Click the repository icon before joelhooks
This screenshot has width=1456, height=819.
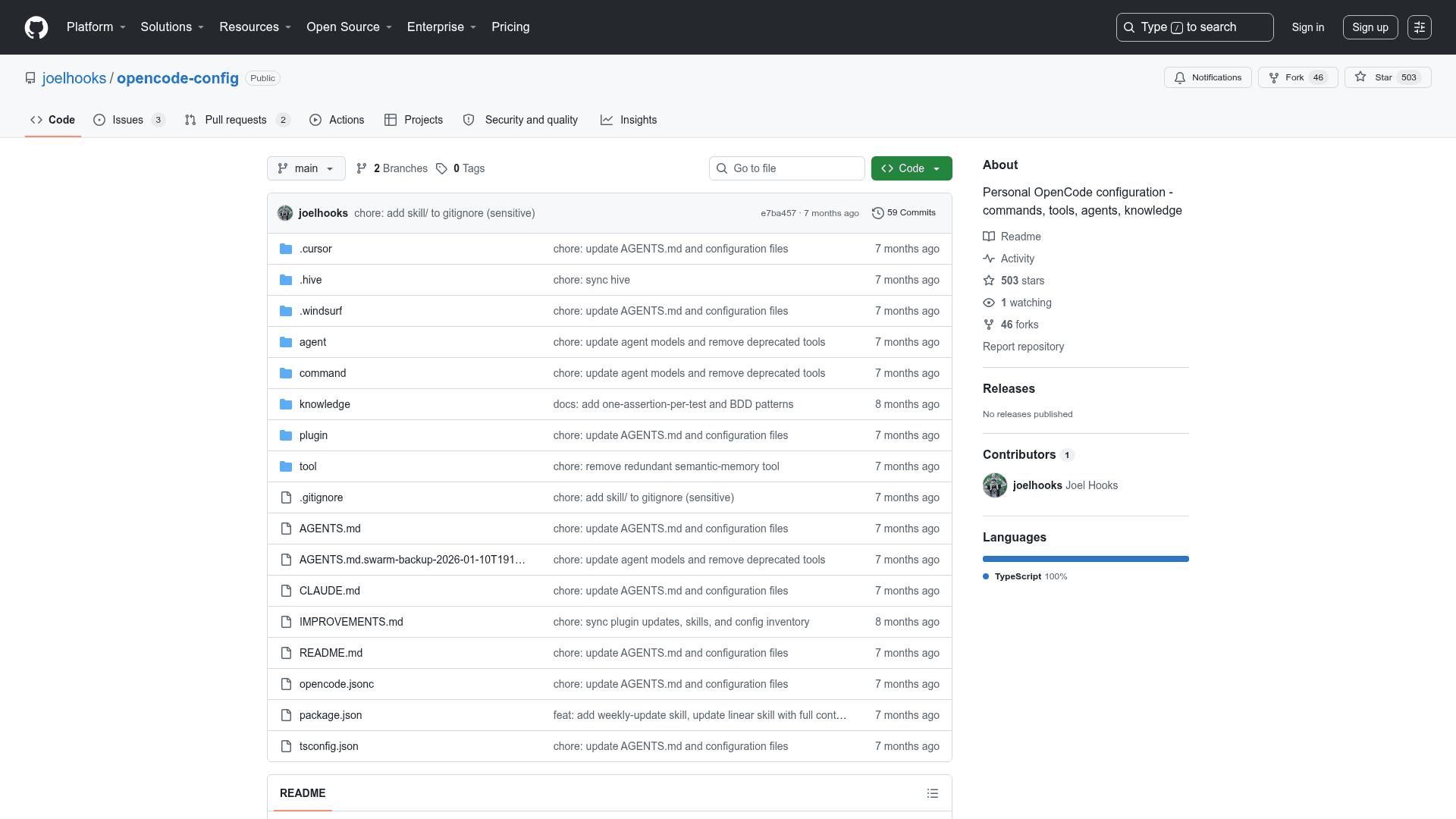tap(30, 78)
